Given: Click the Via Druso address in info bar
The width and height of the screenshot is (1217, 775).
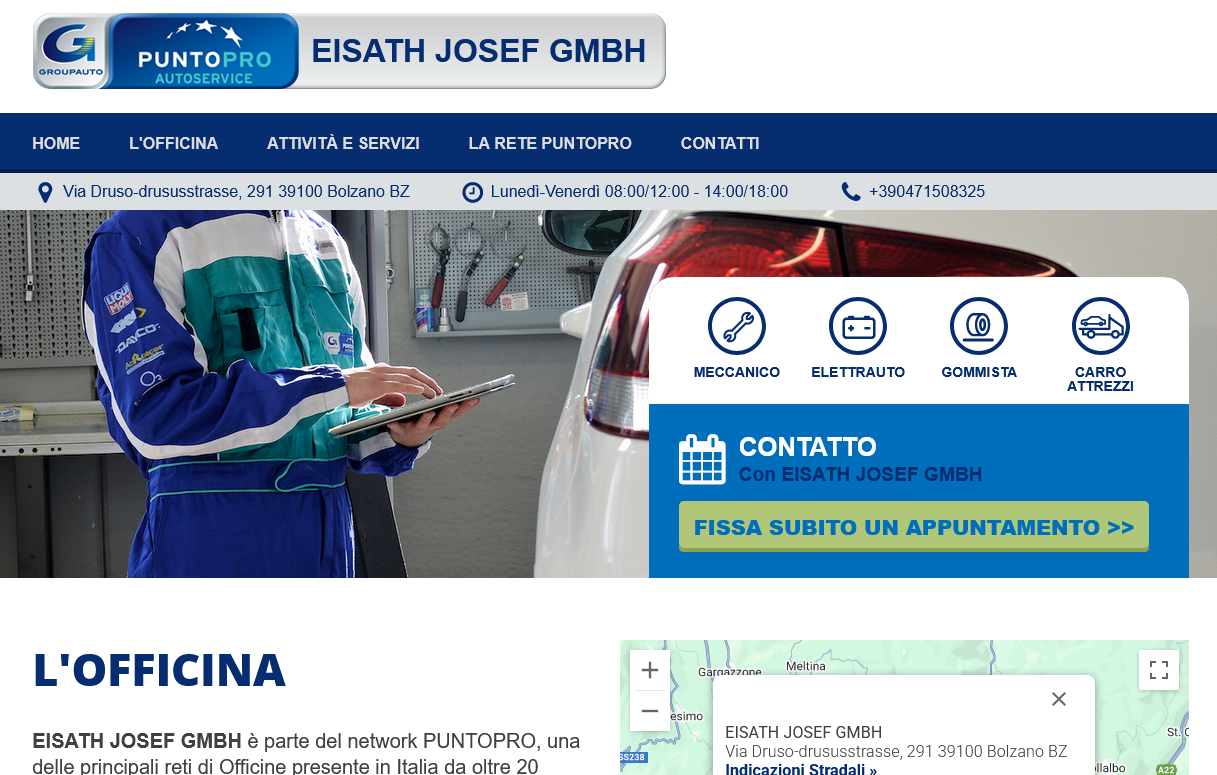Looking at the screenshot, I should (x=236, y=192).
